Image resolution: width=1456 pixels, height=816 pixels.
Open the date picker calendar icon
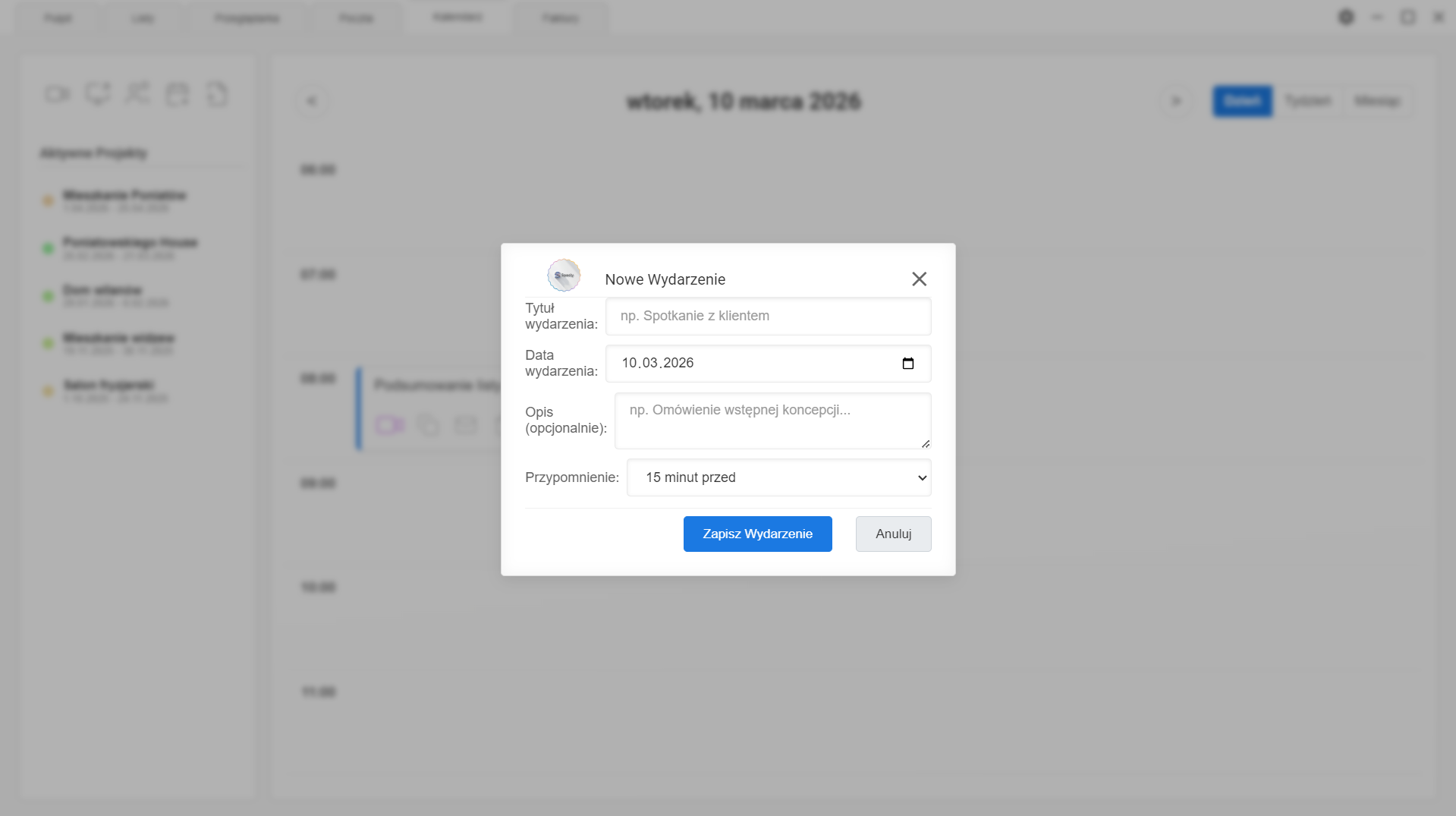907,364
